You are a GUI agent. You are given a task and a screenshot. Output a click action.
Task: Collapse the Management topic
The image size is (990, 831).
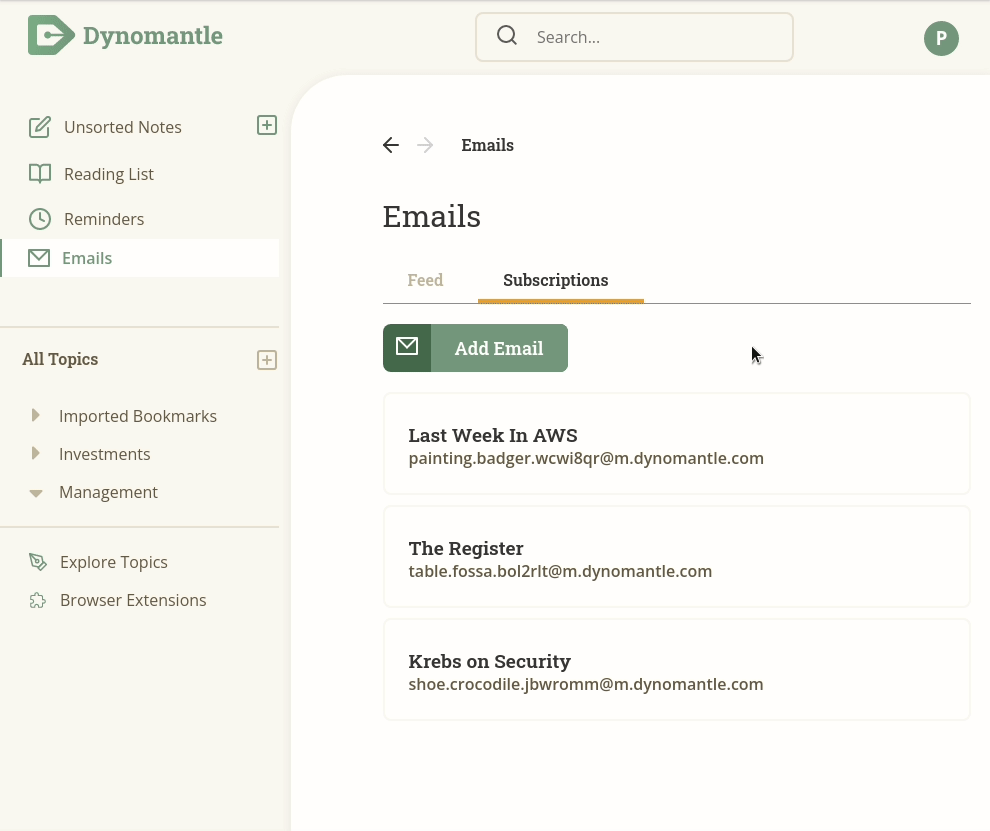point(36,493)
